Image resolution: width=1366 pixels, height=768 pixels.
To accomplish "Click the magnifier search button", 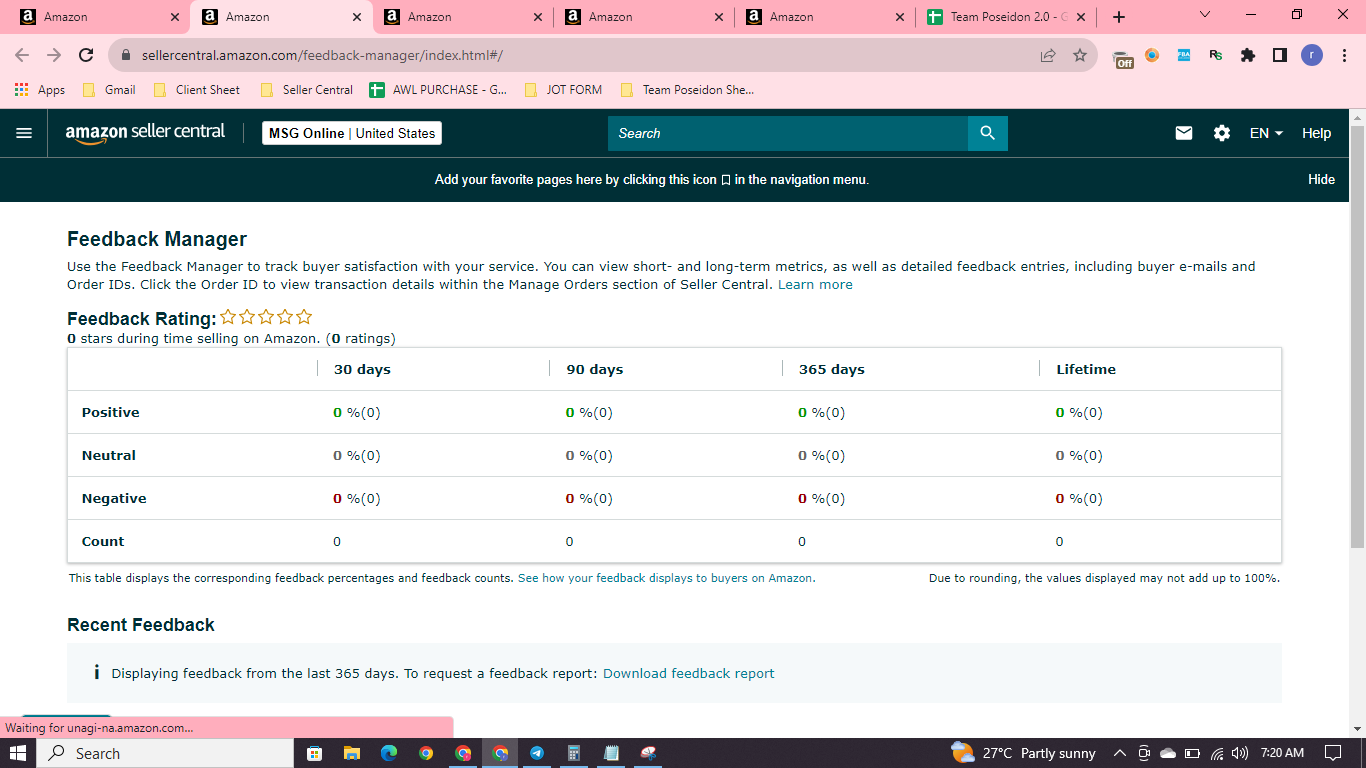I will (x=987, y=133).
